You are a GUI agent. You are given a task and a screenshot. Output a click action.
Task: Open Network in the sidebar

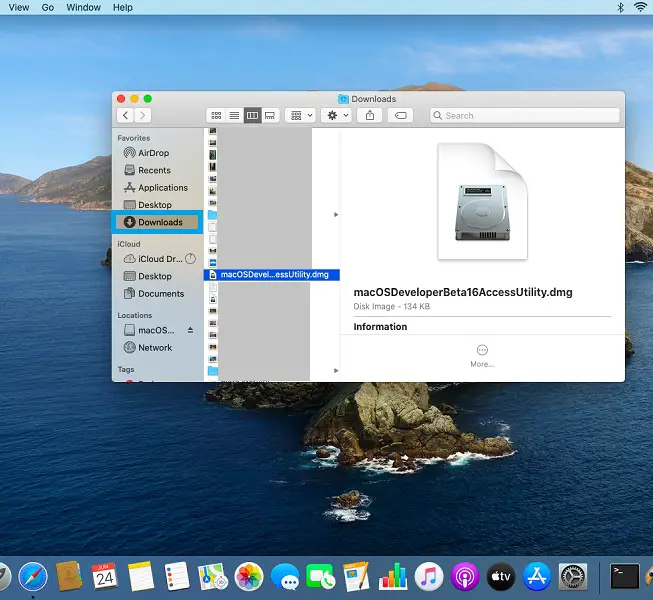148,348
